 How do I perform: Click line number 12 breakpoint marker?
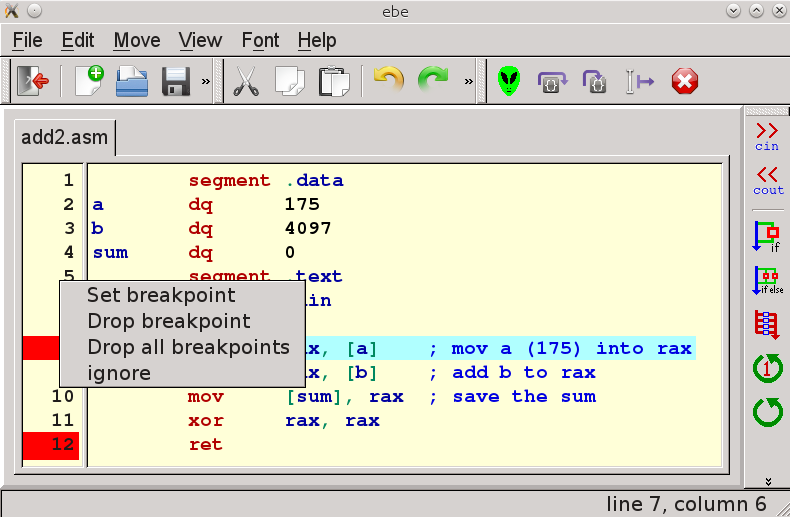51,445
